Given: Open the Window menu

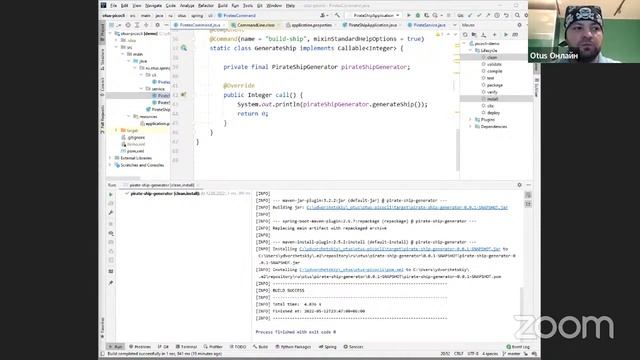Looking at the screenshot, I should point(274,6).
